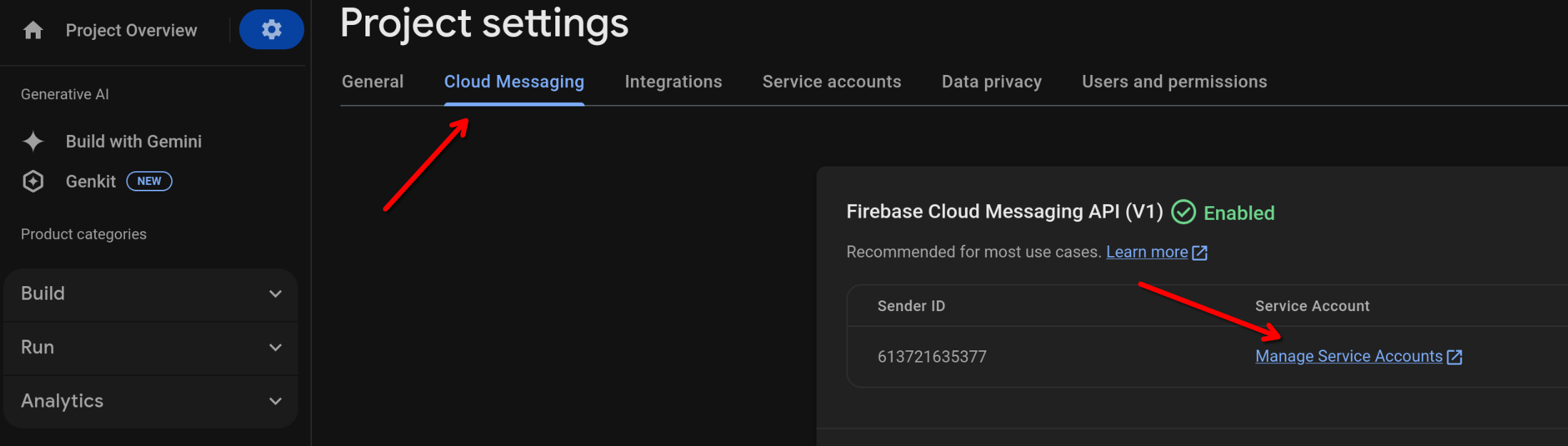This screenshot has width=1568, height=446.
Task: Click the Analytics category label
Action: [x=62, y=401]
